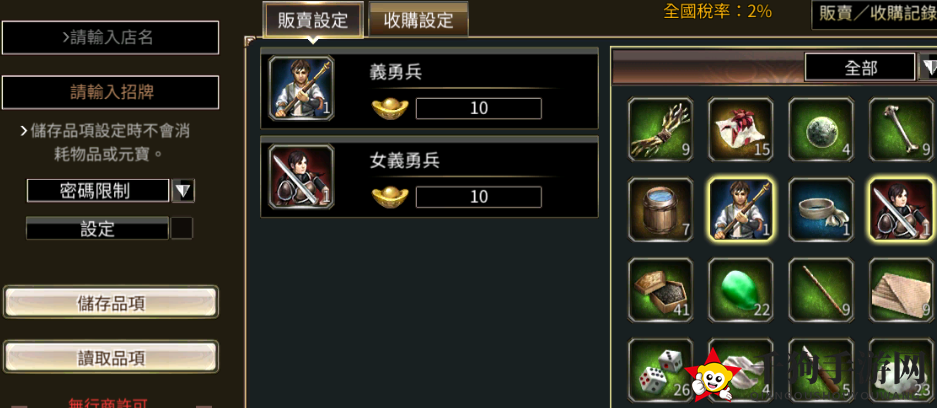The width and height of the screenshot is (937, 408).
Task: Select the wrapped gift cloth item with count 15
Action: (x=740, y=130)
